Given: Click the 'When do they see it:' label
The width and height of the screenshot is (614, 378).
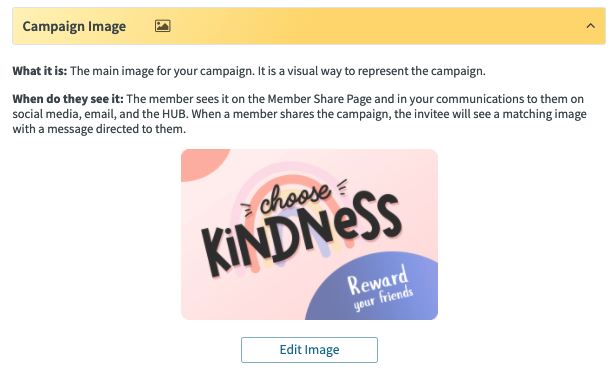Looking at the screenshot, I should pyautogui.click(x=68, y=99).
